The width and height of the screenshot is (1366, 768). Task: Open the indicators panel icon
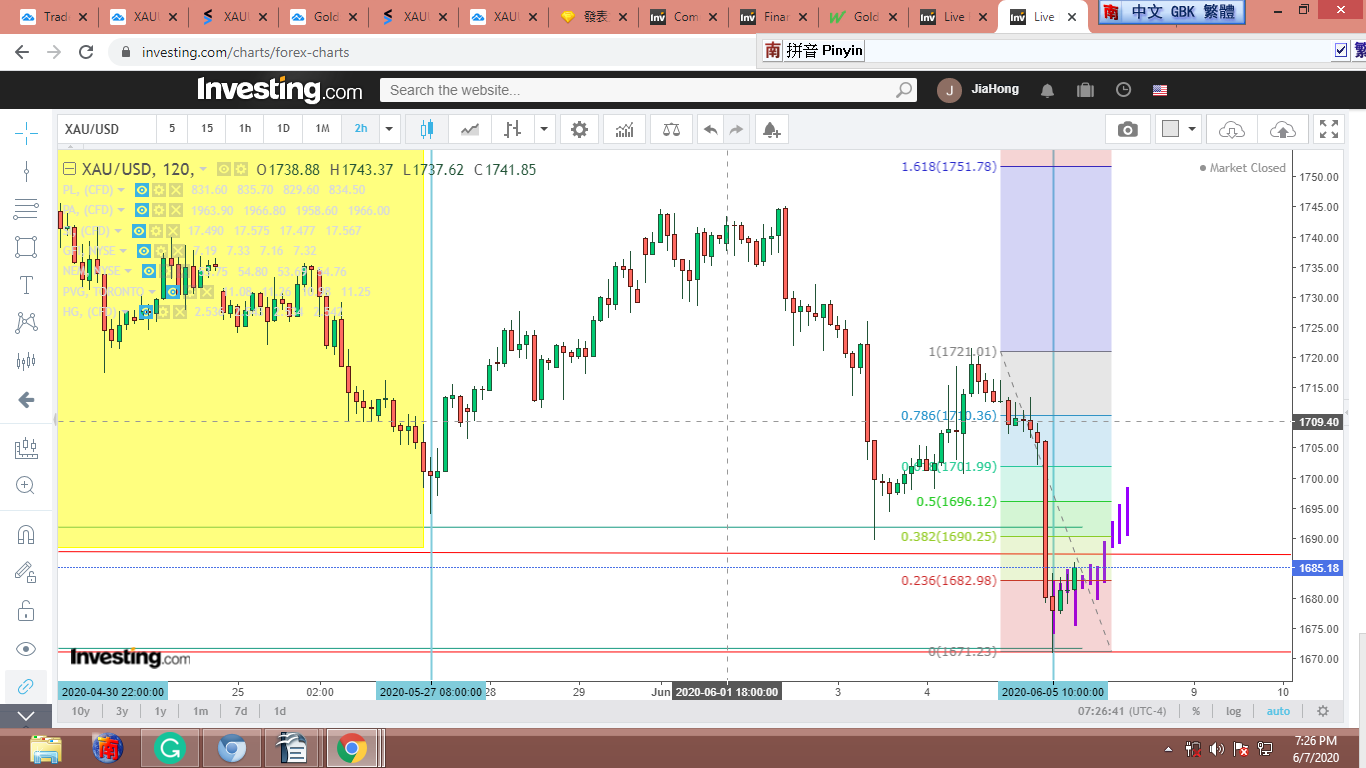pyautogui.click(x=624, y=129)
